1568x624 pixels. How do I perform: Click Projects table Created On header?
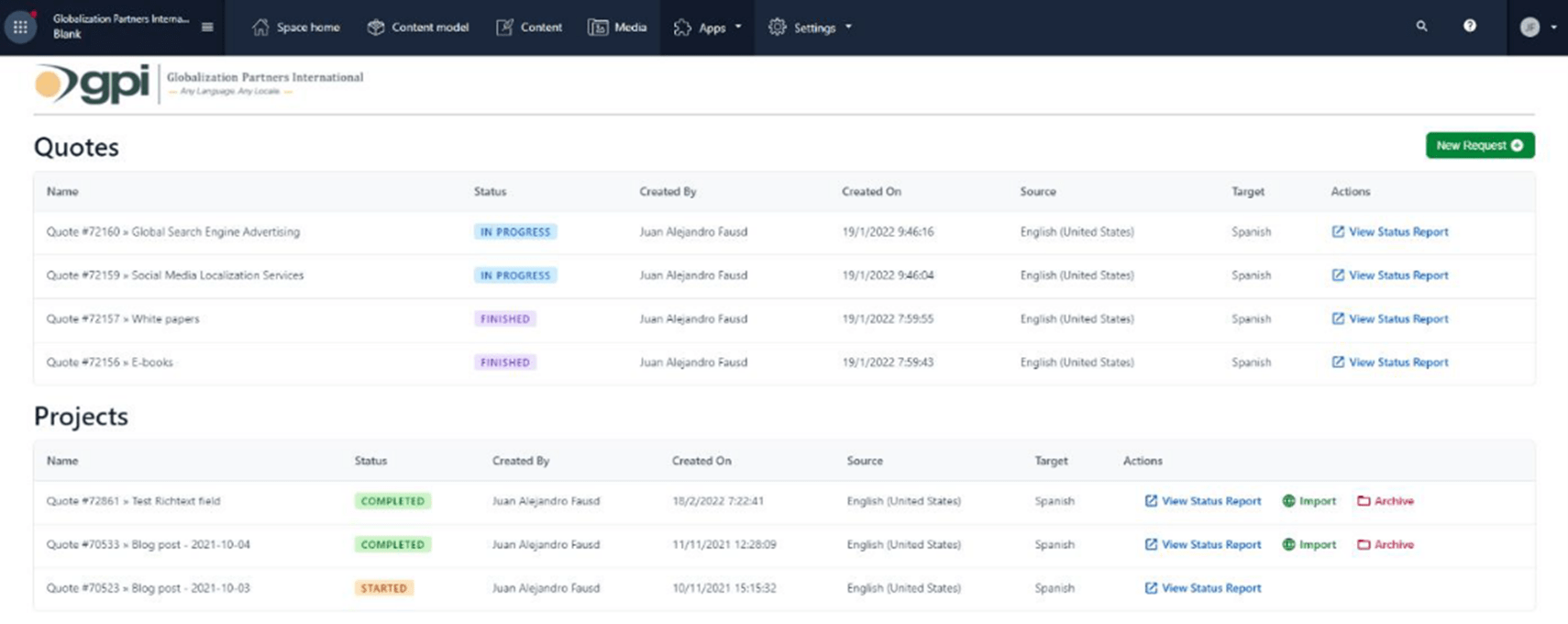tap(701, 461)
